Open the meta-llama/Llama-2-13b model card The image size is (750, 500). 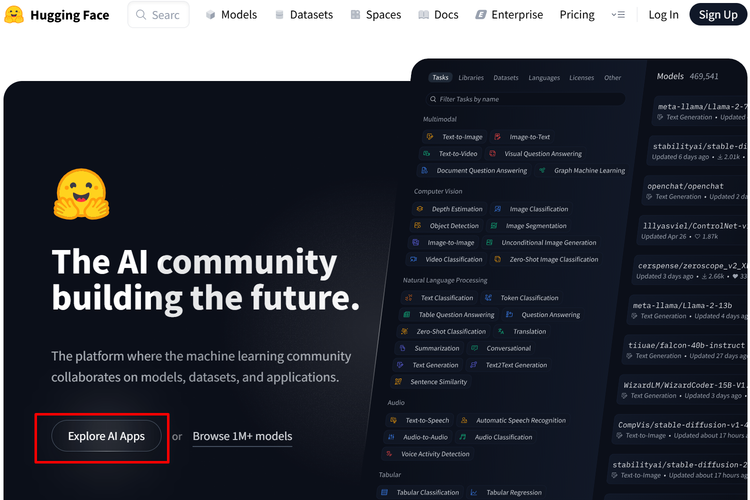688,310
